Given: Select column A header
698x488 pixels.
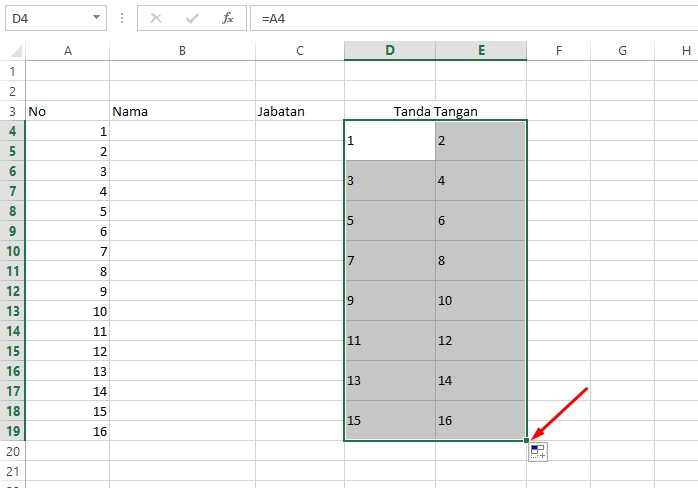Looking at the screenshot, I should point(68,51).
